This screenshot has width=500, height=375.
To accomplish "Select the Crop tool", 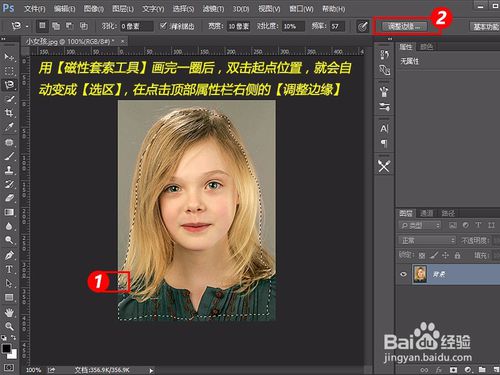I will (9, 113).
